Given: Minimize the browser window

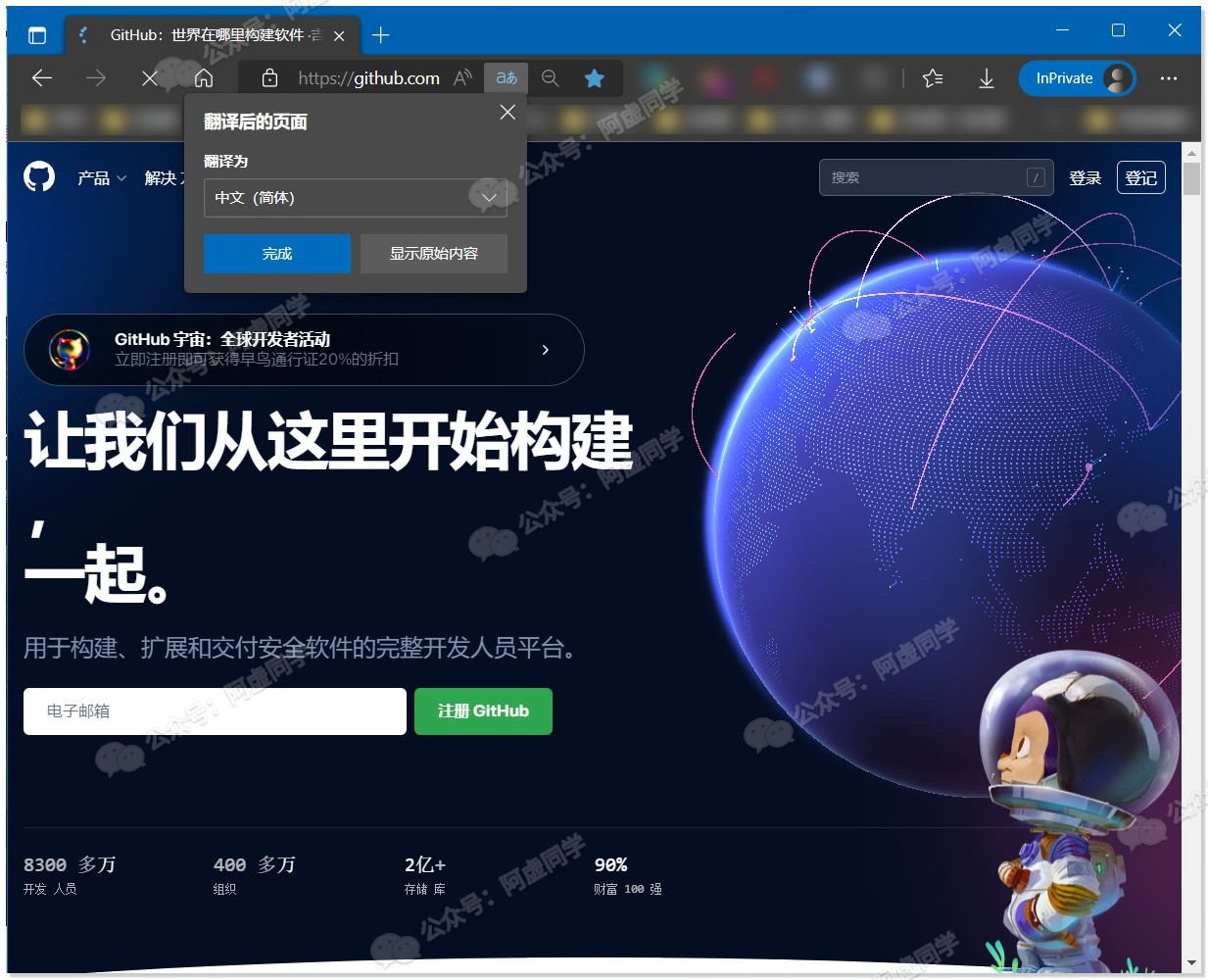Looking at the screenshot, I should point(1063,30).
